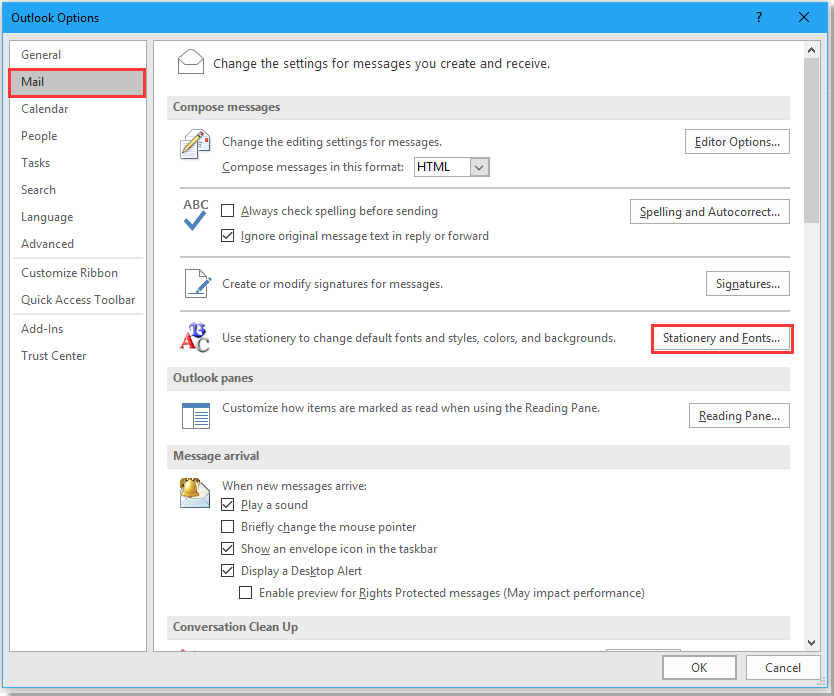The width and height of the screenshot is (834, 696).
Task: Click the stationery ABC fonts icon
Action: 194,338
